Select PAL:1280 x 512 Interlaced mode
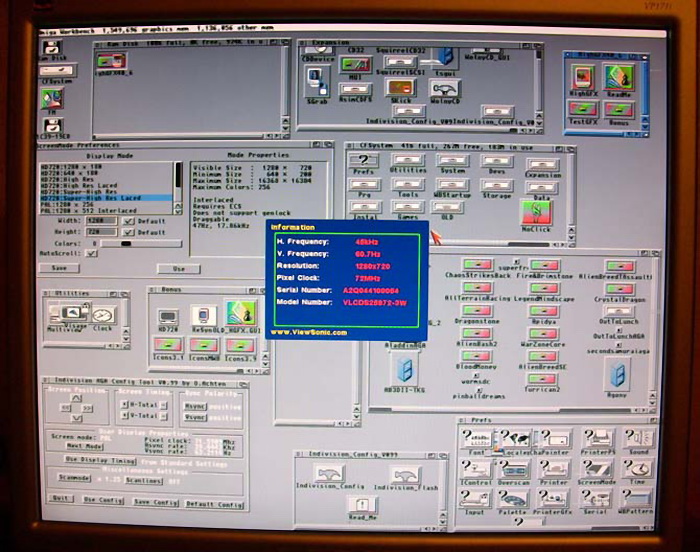The height and width of the screenshot is (552, 700). pos(106,210)
